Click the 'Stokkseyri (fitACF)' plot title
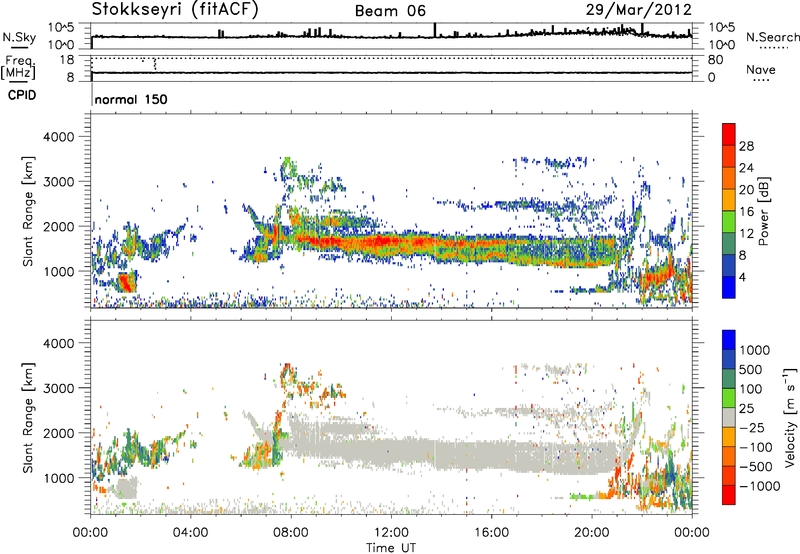The height and width of the screenshot is (554, 800). (175, 10)
